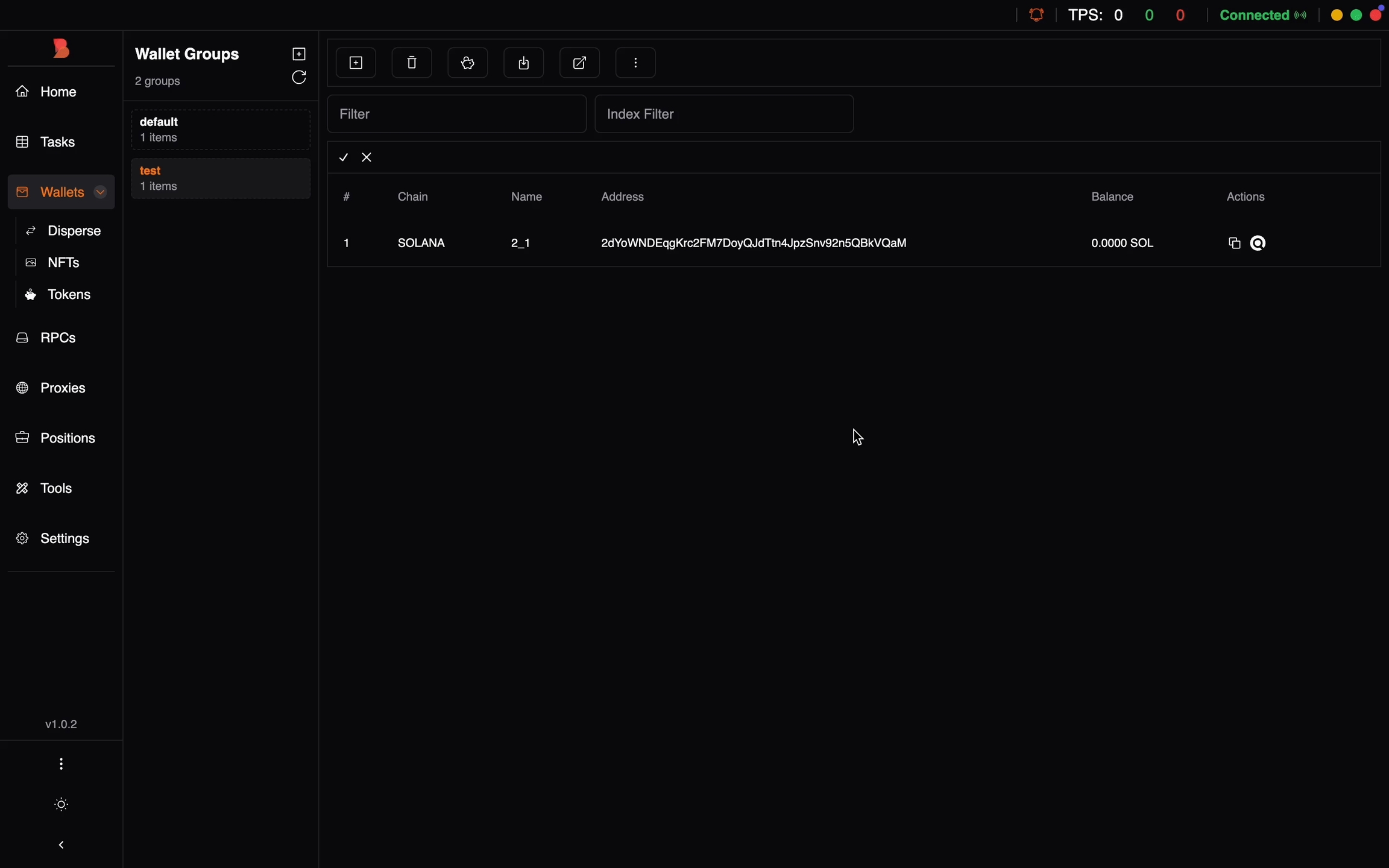This screenshot has height=868, width=1389.
Task: Click the add wallet group icon
Action: tap(299, 54)
